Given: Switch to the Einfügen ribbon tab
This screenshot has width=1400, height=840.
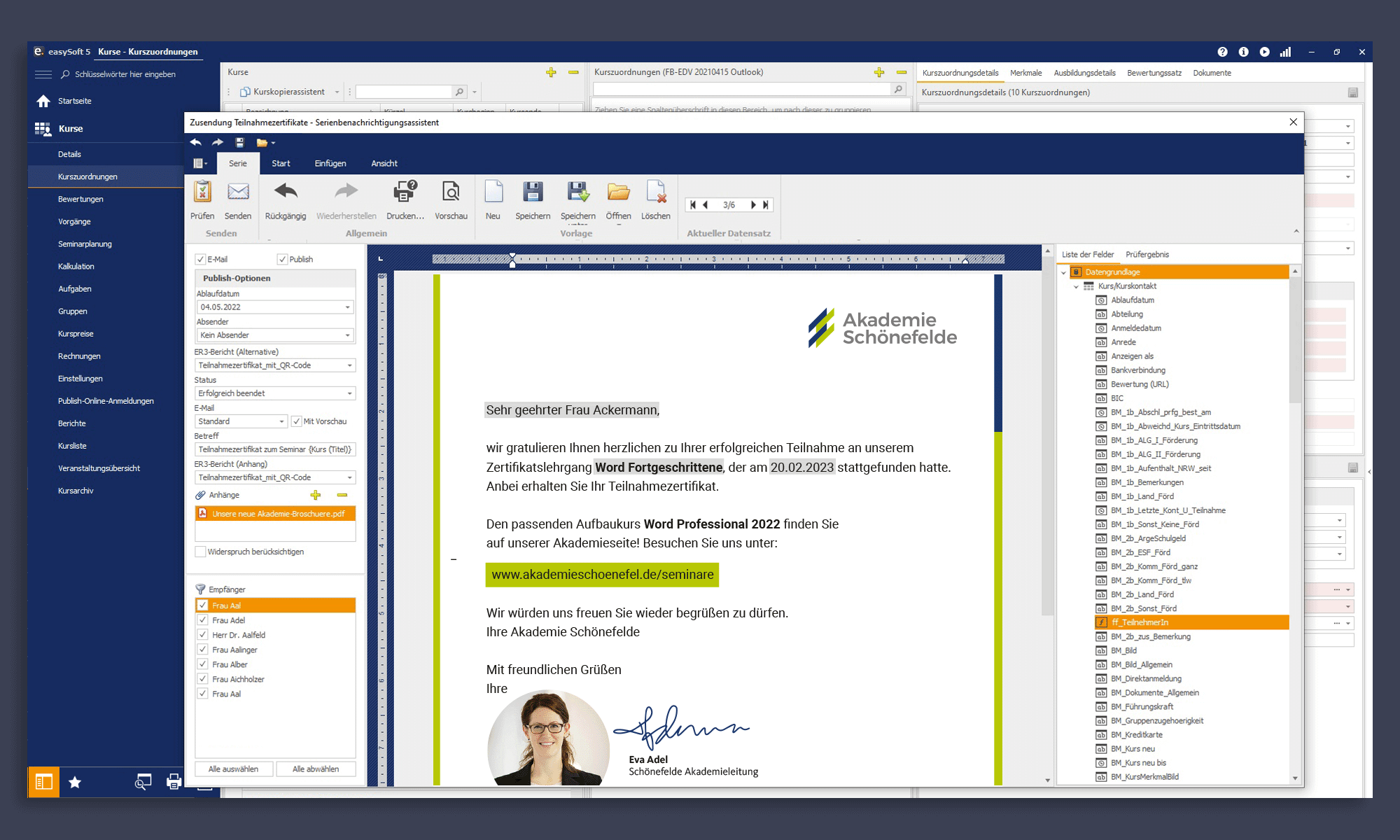Looking at the screenshot, I should click(x=330, y=163).
